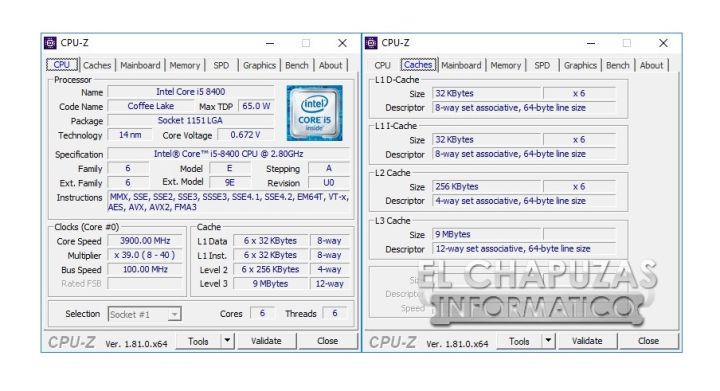Minimize the left CPU-Z window
The image size is (720, 391).
click(270, 43)
